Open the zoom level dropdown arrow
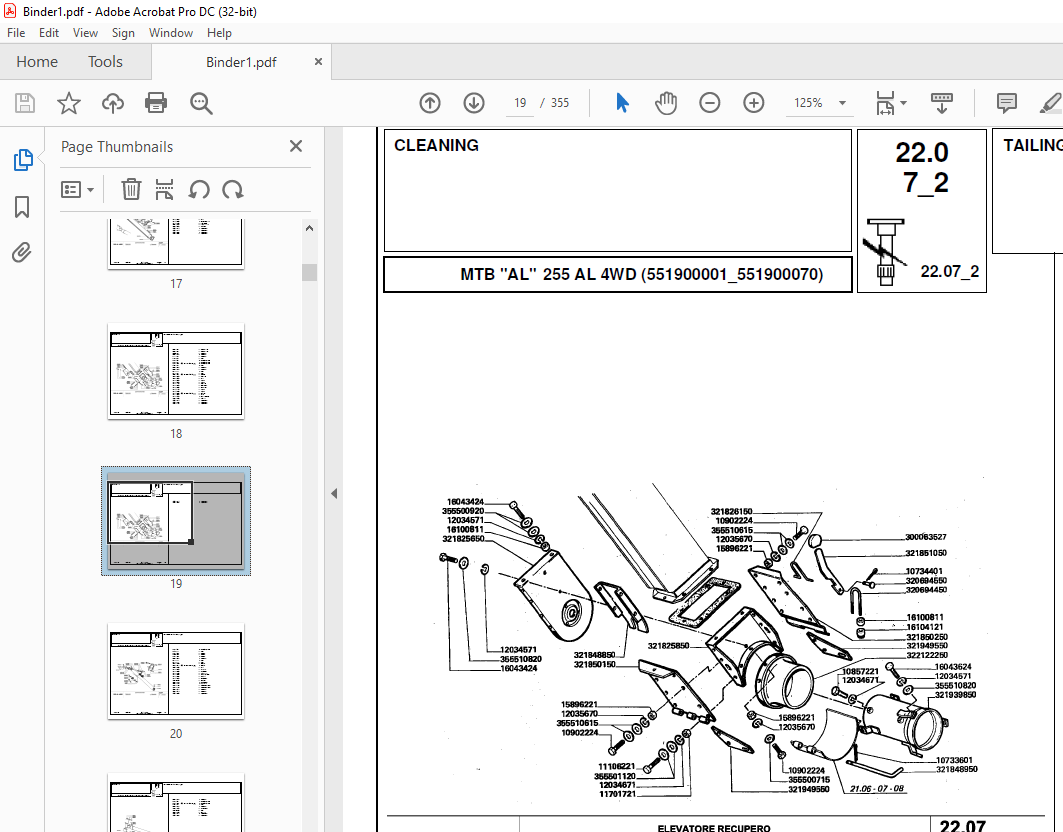Screen dimensions: 1063x832 click(x=842, y=103)
